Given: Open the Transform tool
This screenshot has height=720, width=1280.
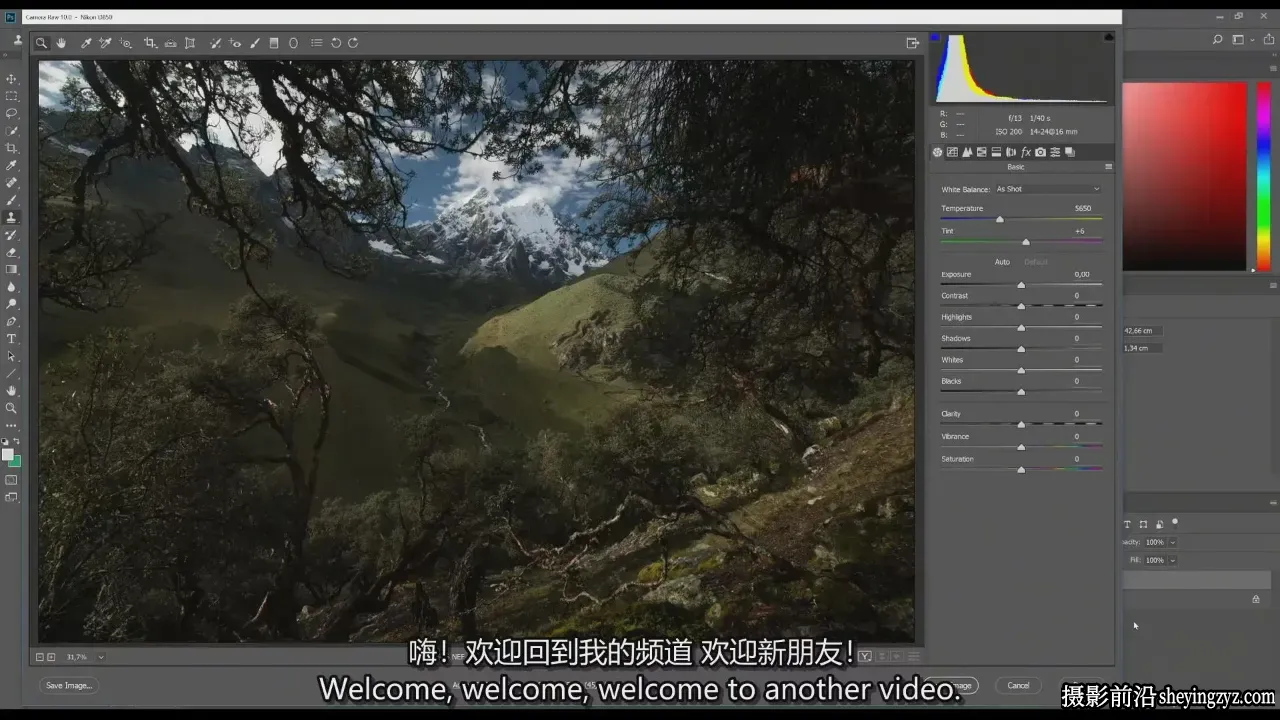Looking at the screenshot, I should (x=190, y=43).
